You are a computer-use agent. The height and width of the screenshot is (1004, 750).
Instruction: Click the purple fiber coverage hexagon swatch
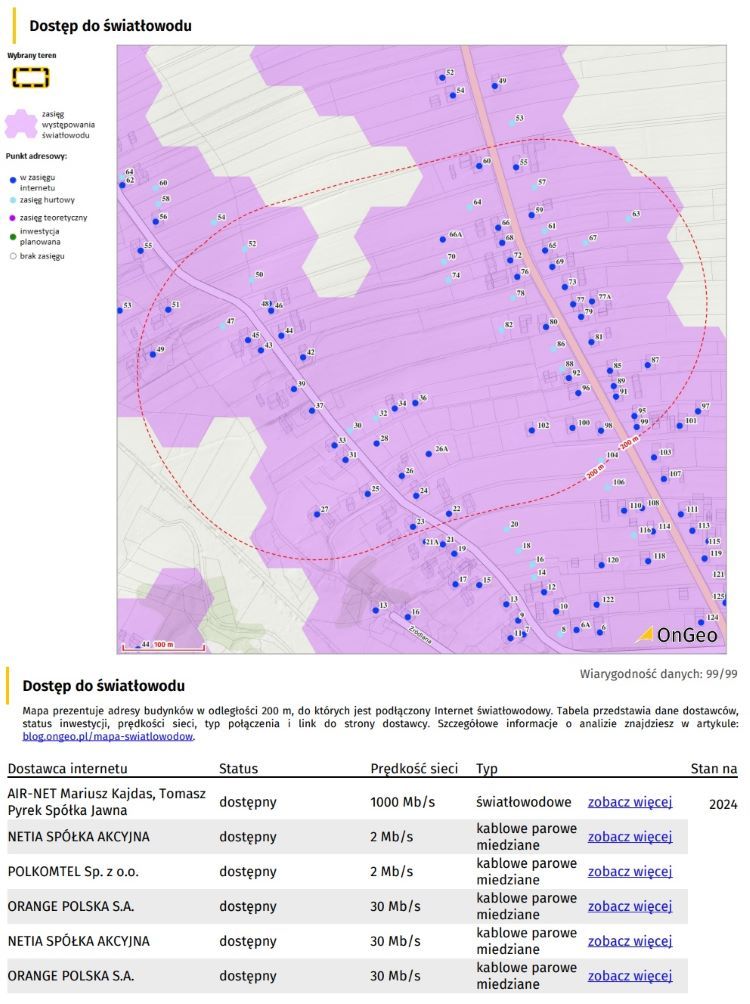(x=21, y=124)
